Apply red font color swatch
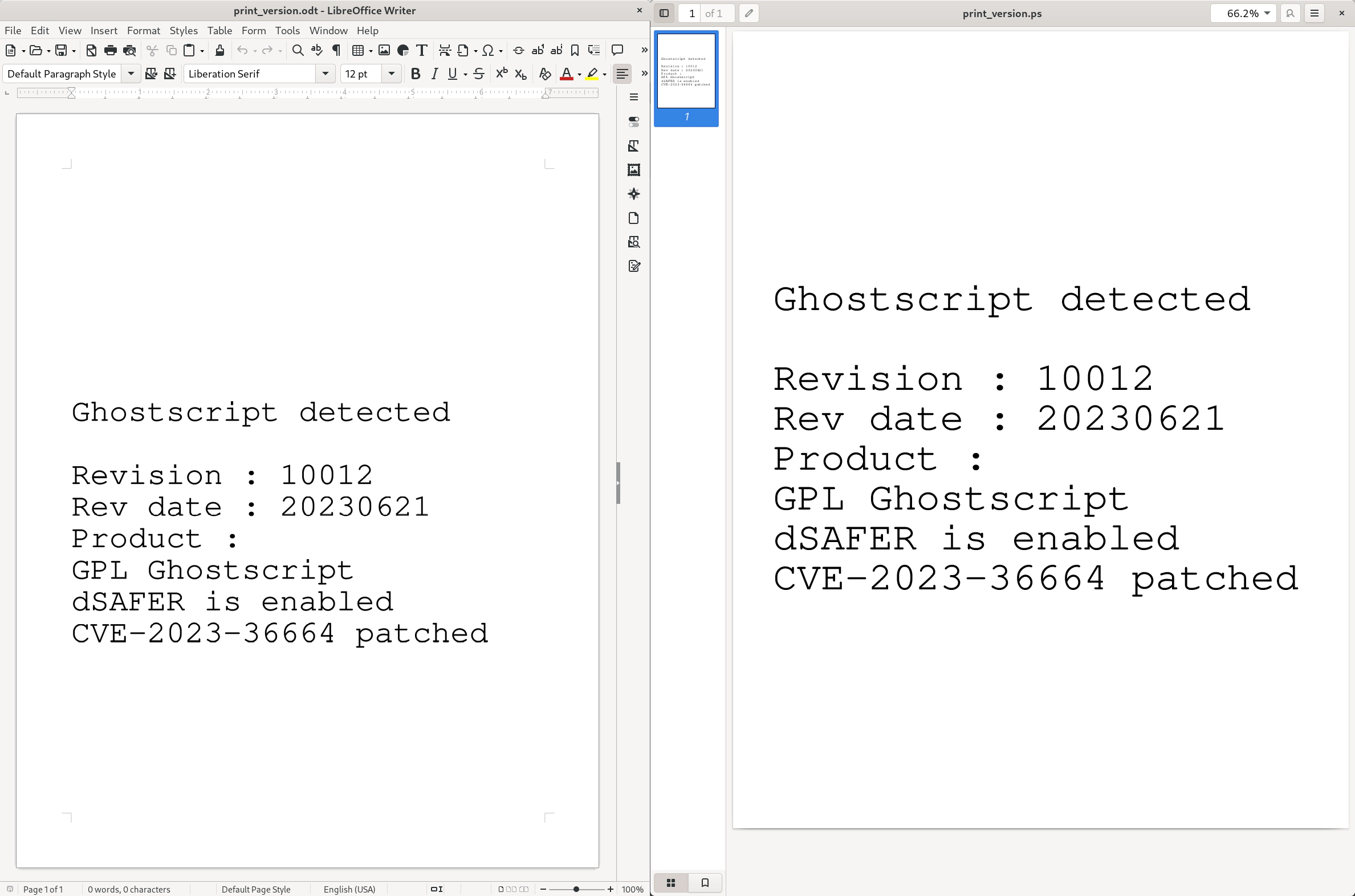This screenshot has width=1355, height=896. pyautogui.click(x=567, y=74)
